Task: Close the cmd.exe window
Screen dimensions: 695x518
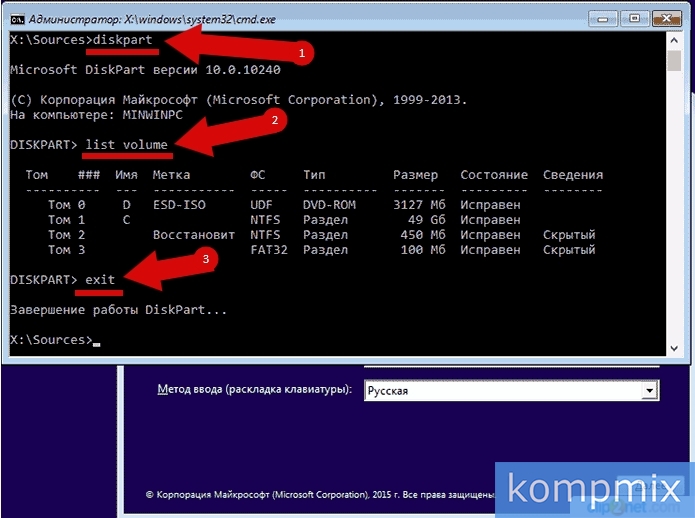Action: (x=666, y=19)
